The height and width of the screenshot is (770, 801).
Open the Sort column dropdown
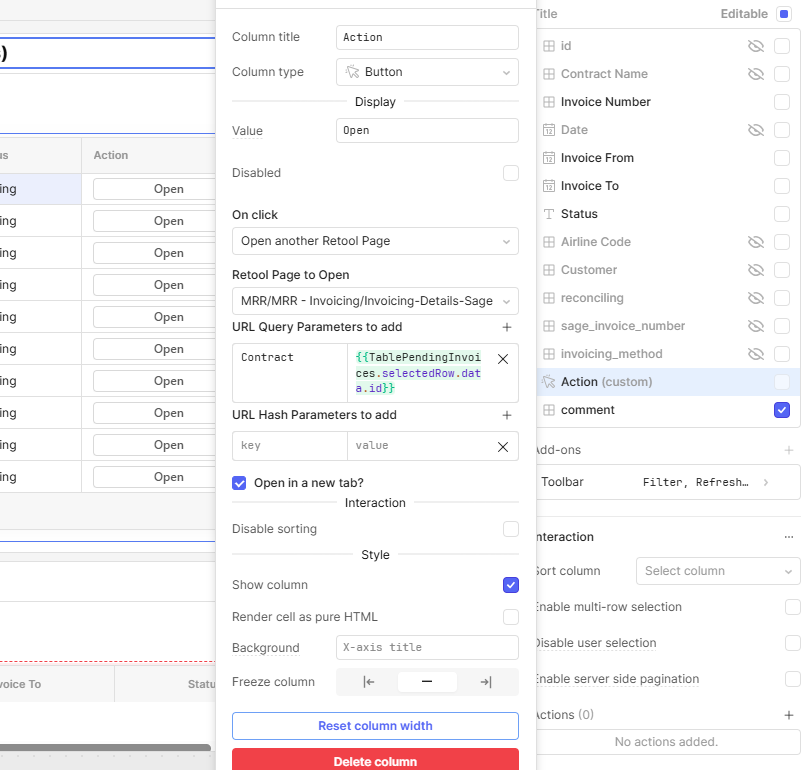(x=717, y=571)
